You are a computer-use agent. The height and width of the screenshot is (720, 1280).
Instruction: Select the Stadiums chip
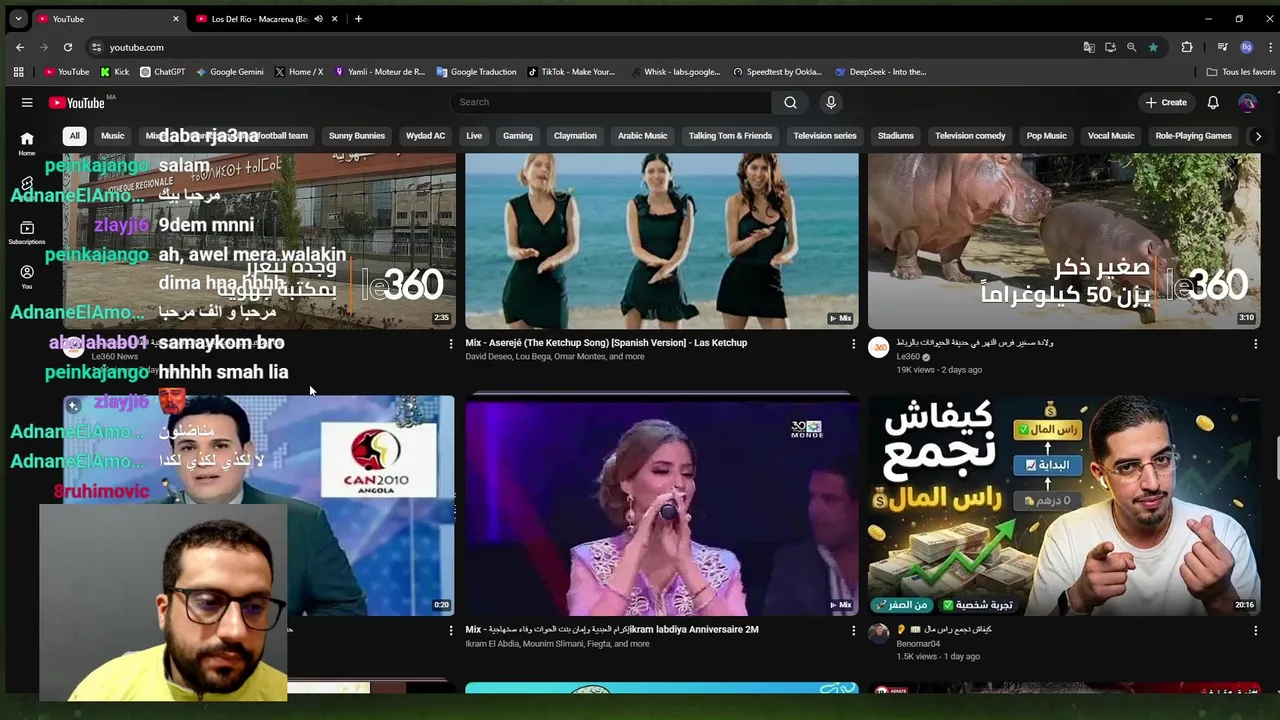coord(896,136)
